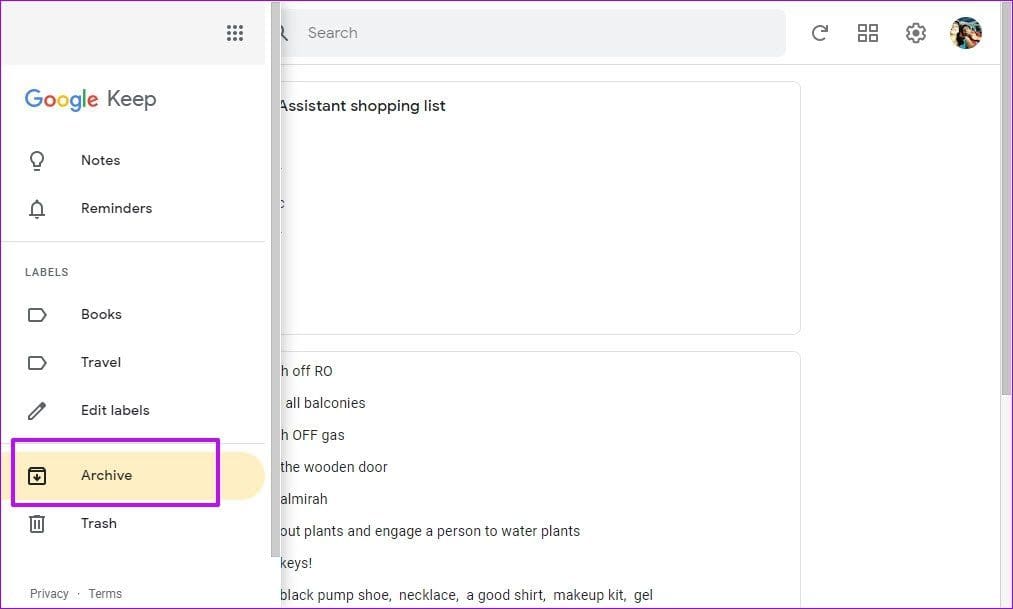
Task: Open the settings gear icon
Action: [915, 33]
